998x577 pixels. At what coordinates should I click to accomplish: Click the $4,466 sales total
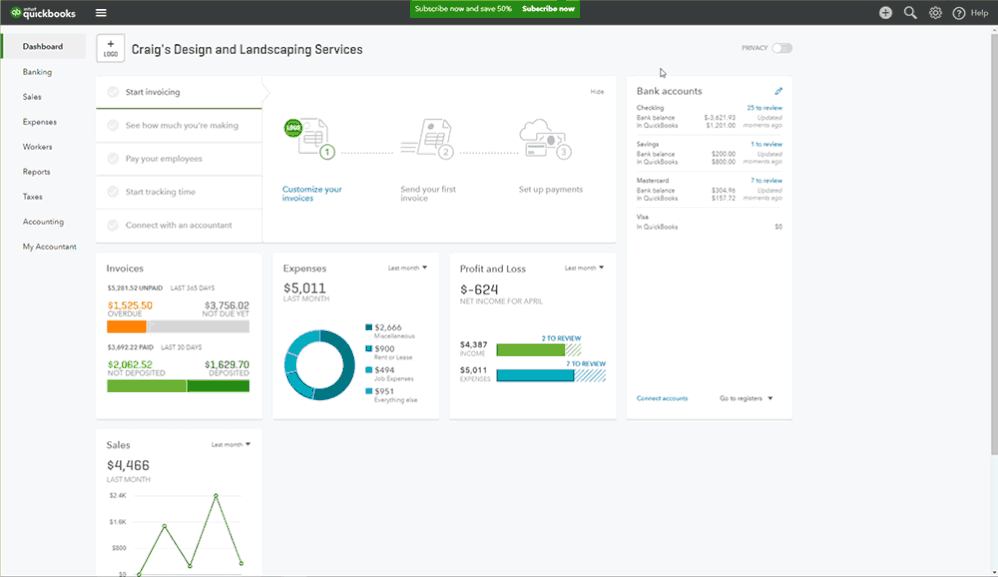(x=128, y=465)
